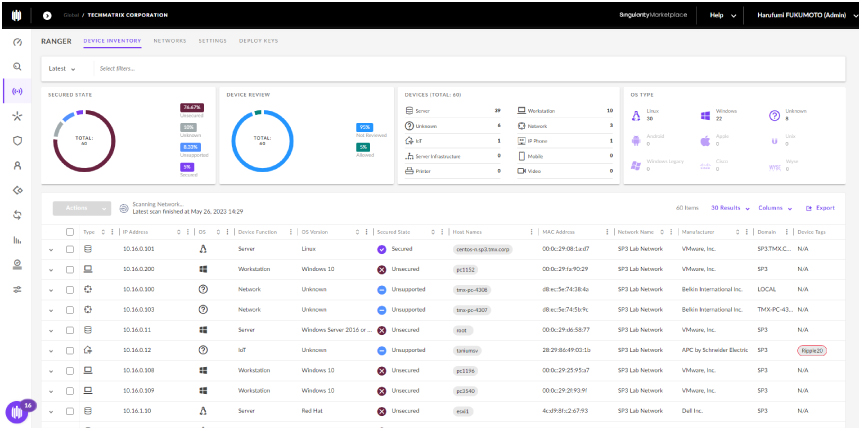Click the IoT device type icon for 10.16.0.12

tap(88, 350)
